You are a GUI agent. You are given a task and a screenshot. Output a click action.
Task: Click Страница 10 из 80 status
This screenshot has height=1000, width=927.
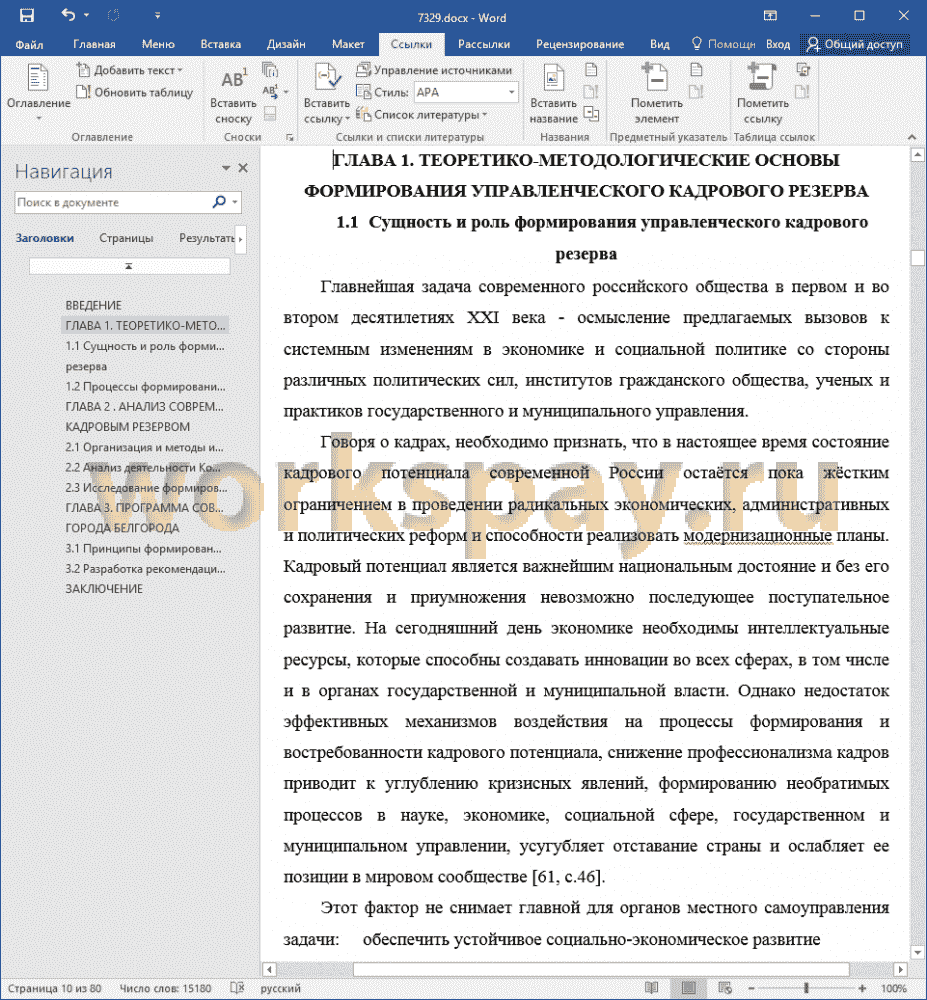55,989
